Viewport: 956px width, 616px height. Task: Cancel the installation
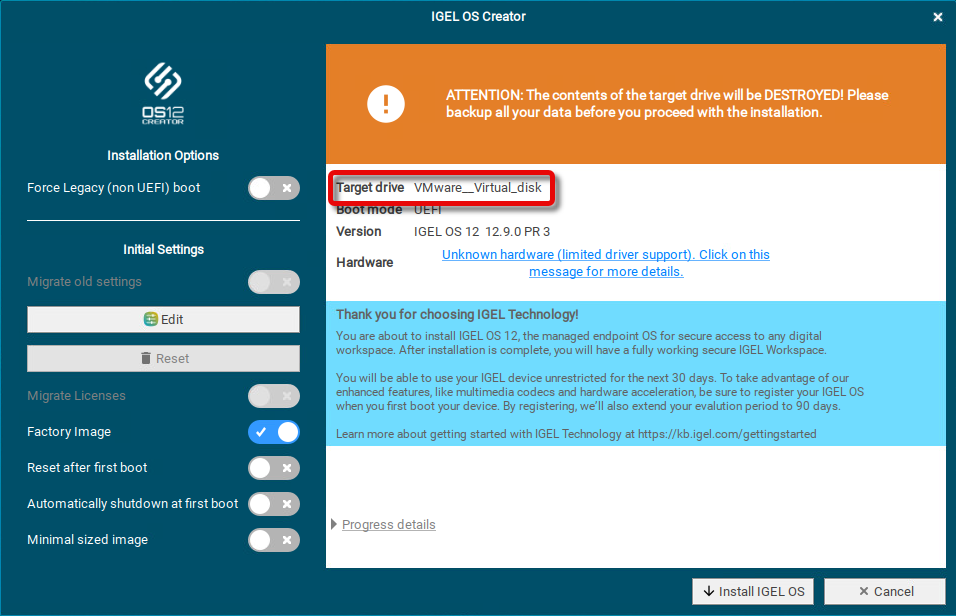pyautogui.click(x=885, y=592)
